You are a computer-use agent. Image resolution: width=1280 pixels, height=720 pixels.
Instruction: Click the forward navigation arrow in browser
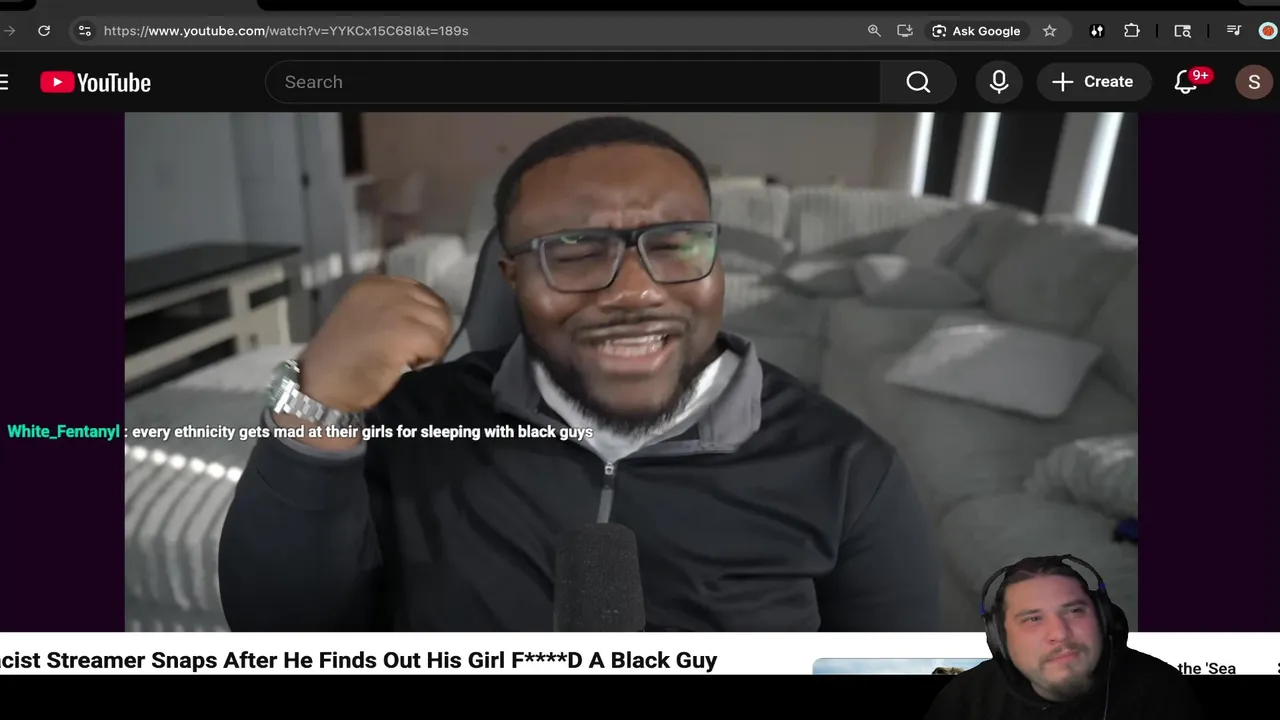coord(8,31)
